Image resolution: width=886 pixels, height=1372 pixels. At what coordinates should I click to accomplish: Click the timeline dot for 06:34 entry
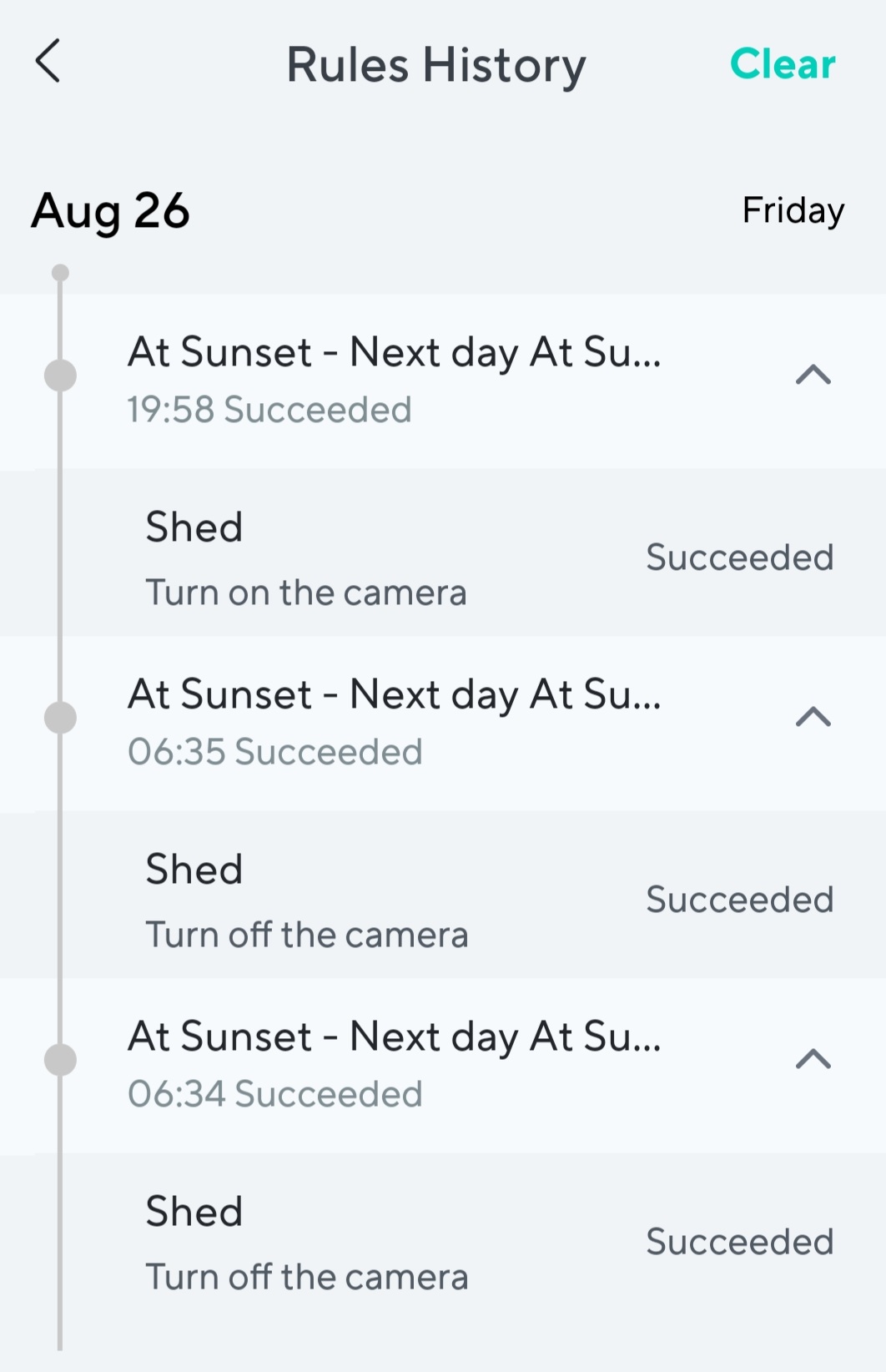[60, 1060]
